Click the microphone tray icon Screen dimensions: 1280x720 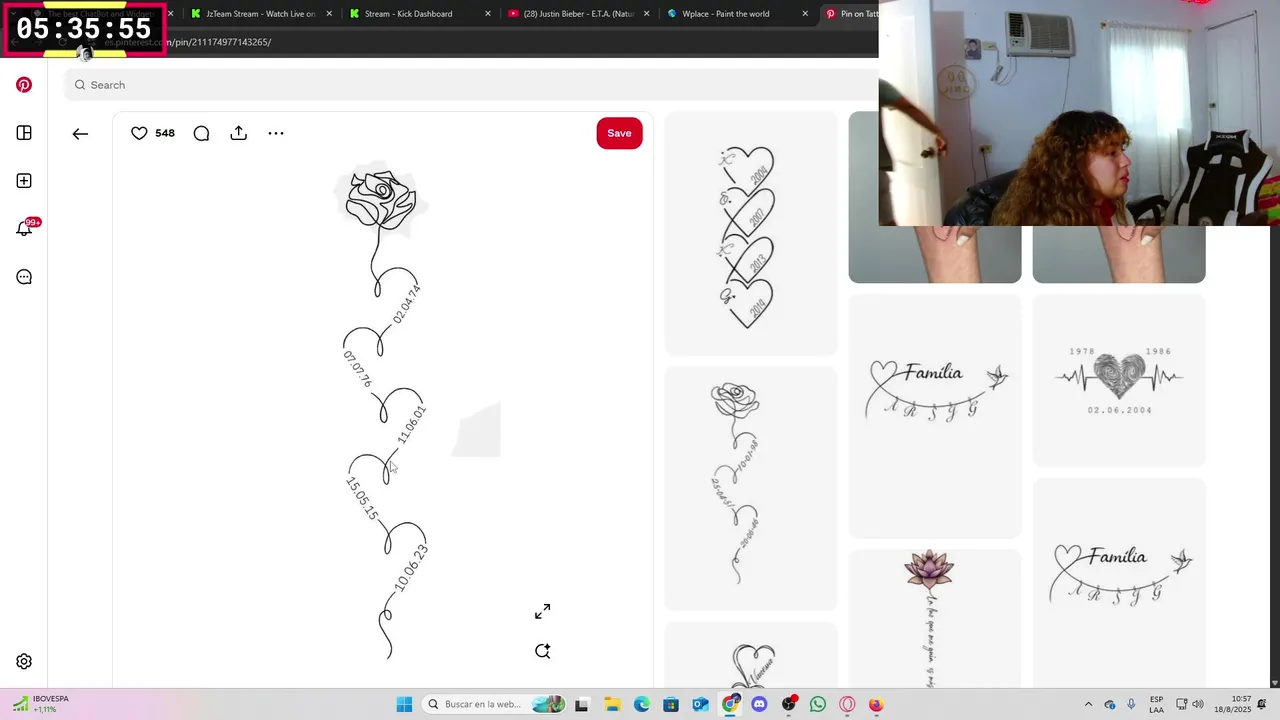click(1131, 704)
